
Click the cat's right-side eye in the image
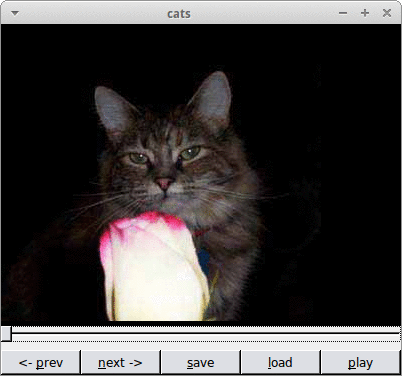[x=190, y=153]
